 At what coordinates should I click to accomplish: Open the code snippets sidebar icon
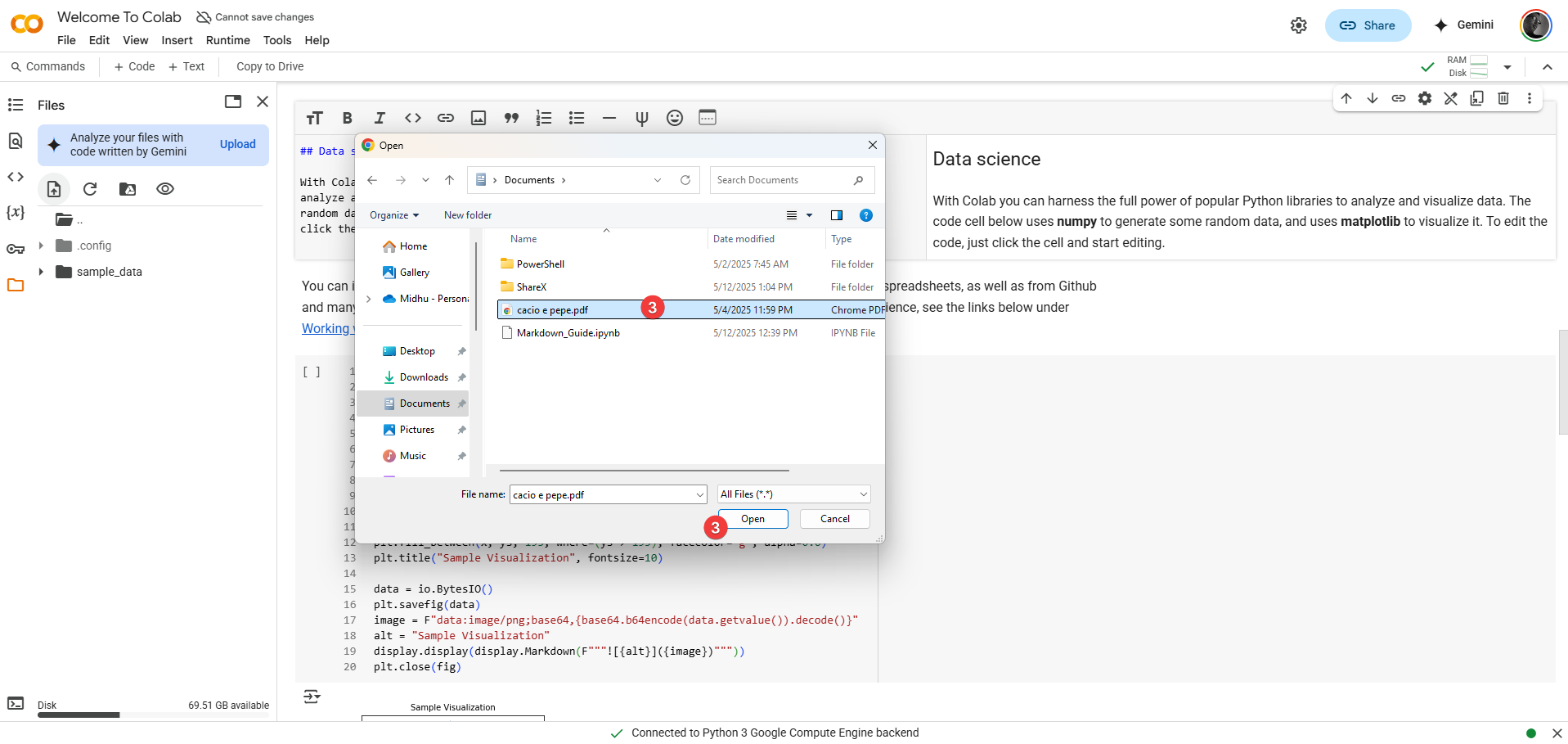pos(16,177)
